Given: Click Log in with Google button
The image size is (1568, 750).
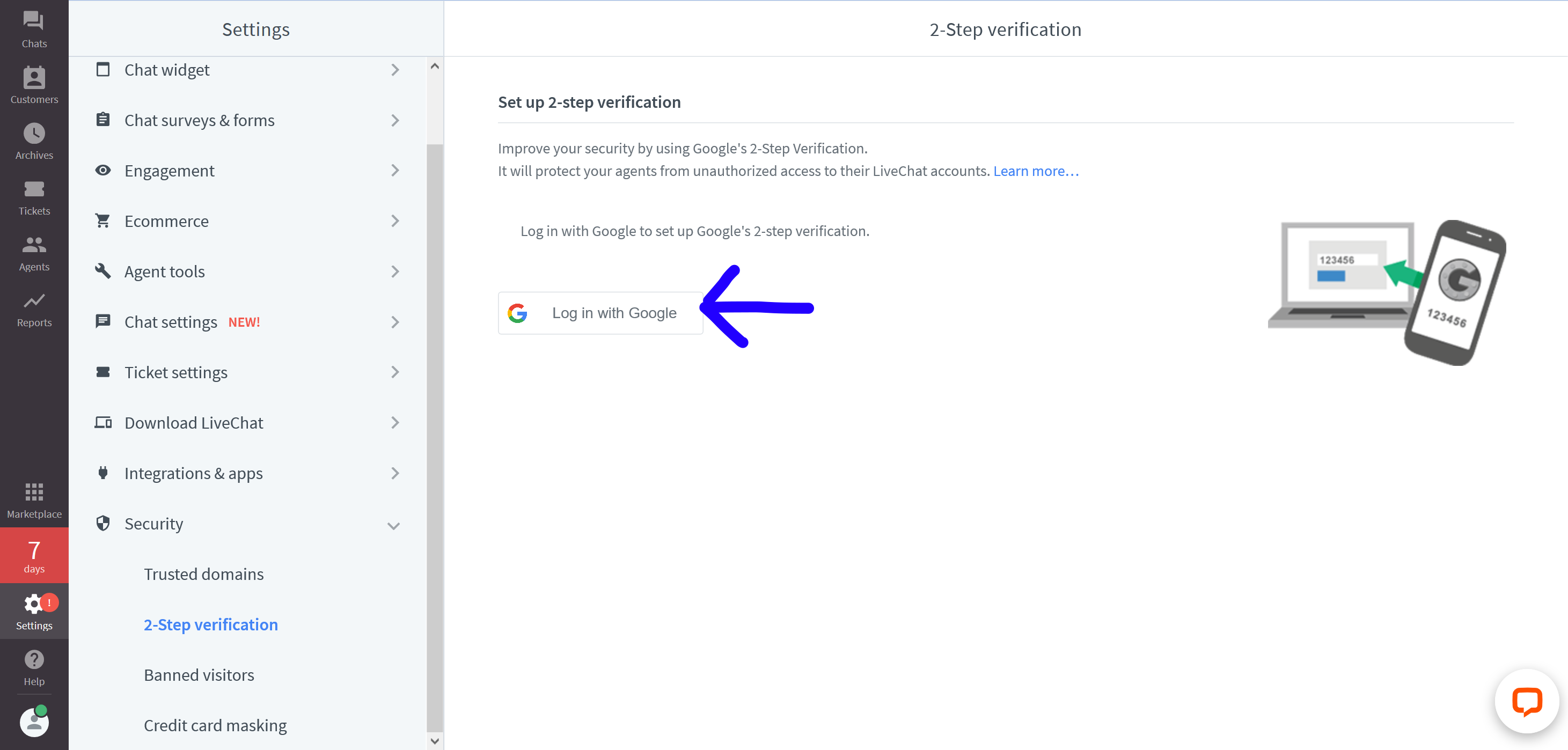Looking at the screenshot, I should click(600, 312).
